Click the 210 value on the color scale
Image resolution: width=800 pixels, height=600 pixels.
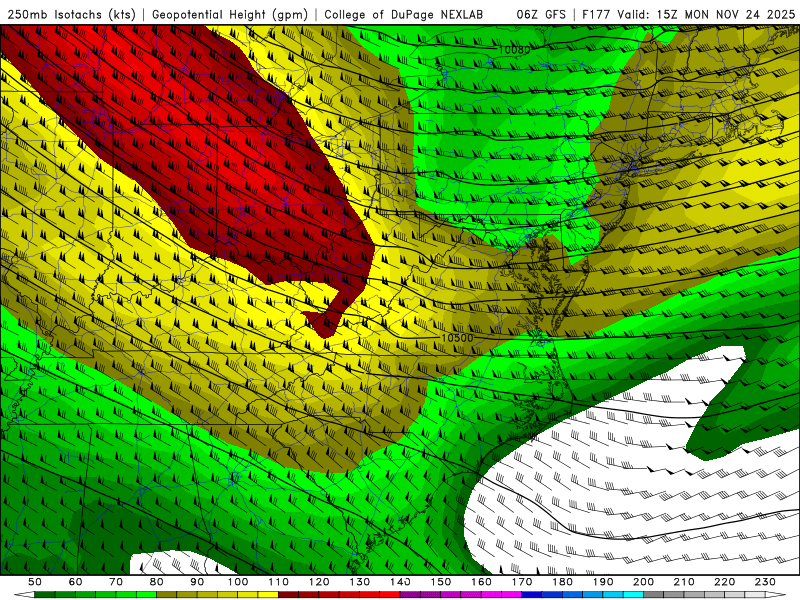click(x=684, y=581)
